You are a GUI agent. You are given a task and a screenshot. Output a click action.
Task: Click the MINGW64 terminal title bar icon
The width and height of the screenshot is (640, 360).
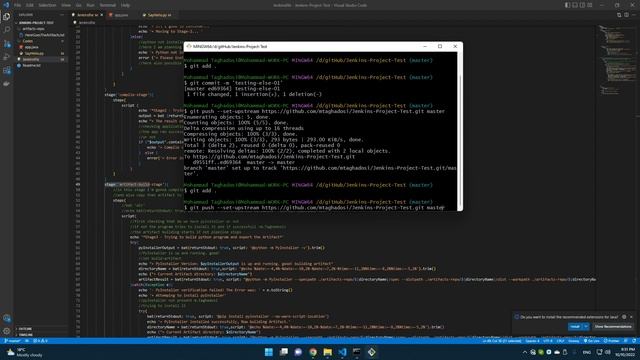pyautogui.click(x=189, y=47)
